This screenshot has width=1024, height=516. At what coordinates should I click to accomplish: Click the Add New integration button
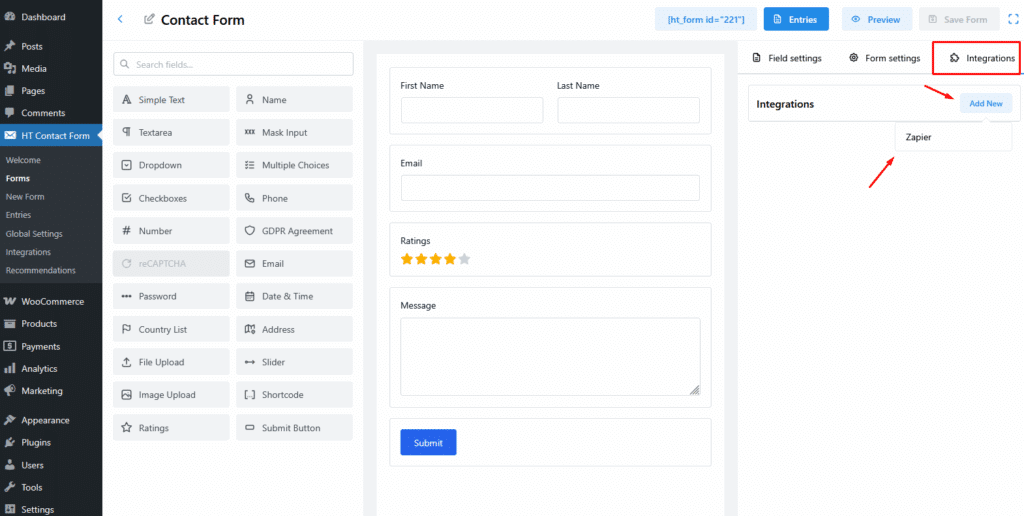(985, 104)
